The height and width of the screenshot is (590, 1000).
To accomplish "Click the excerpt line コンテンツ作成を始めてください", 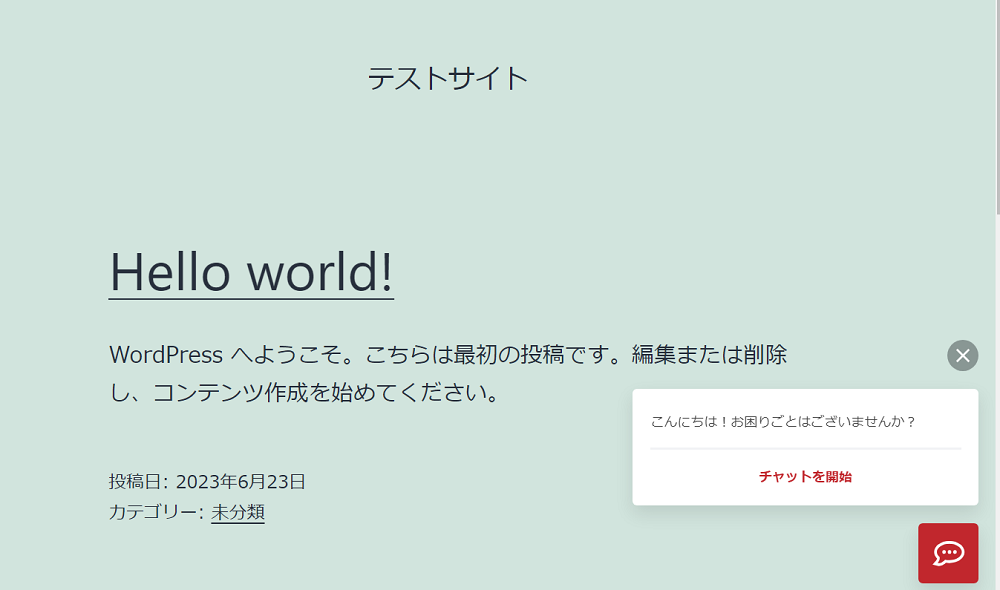I will (x=325, y=392).
